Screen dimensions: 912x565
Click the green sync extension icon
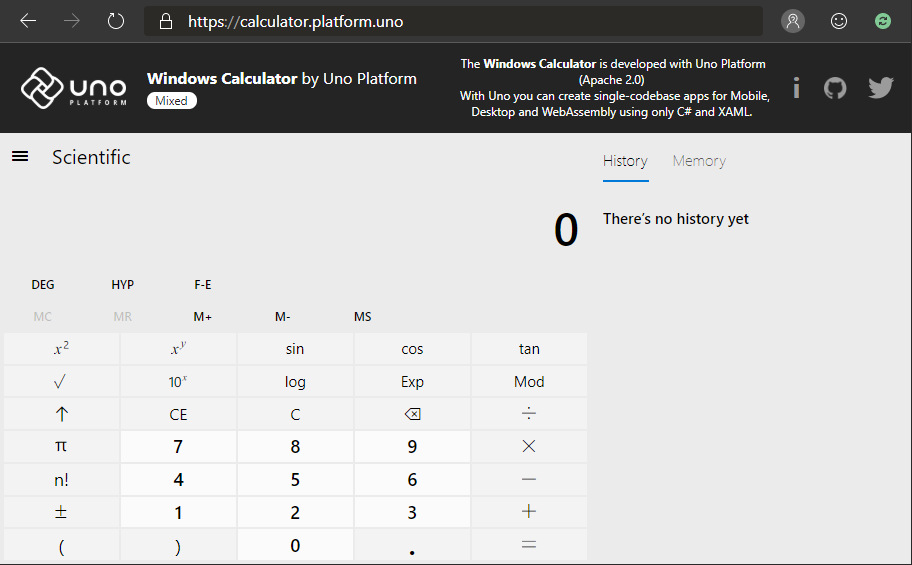click(x=883, y=22)
